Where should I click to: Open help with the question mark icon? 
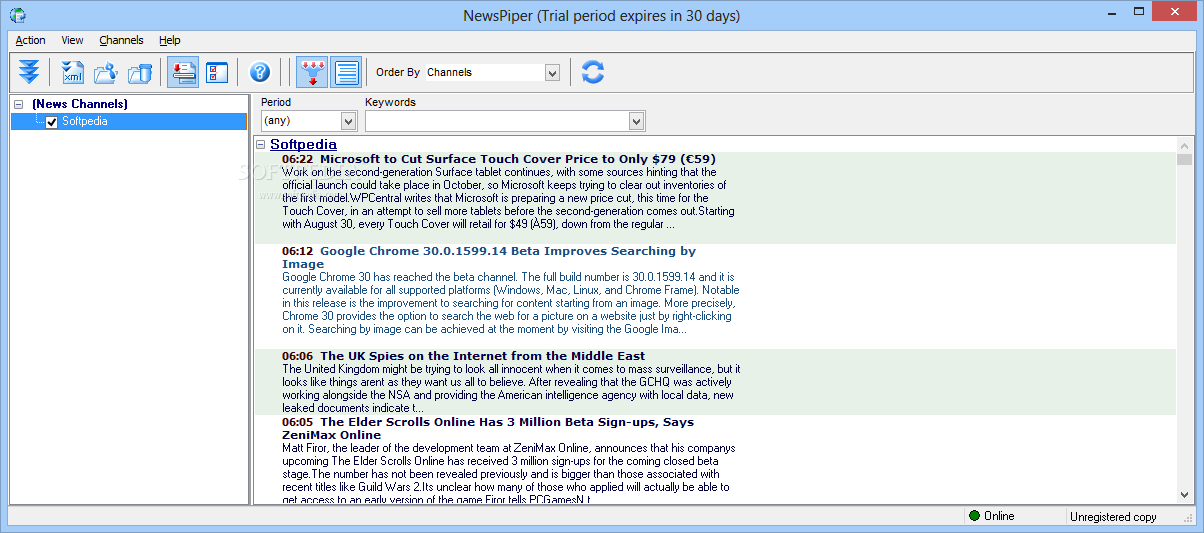[x=260, y=72]
